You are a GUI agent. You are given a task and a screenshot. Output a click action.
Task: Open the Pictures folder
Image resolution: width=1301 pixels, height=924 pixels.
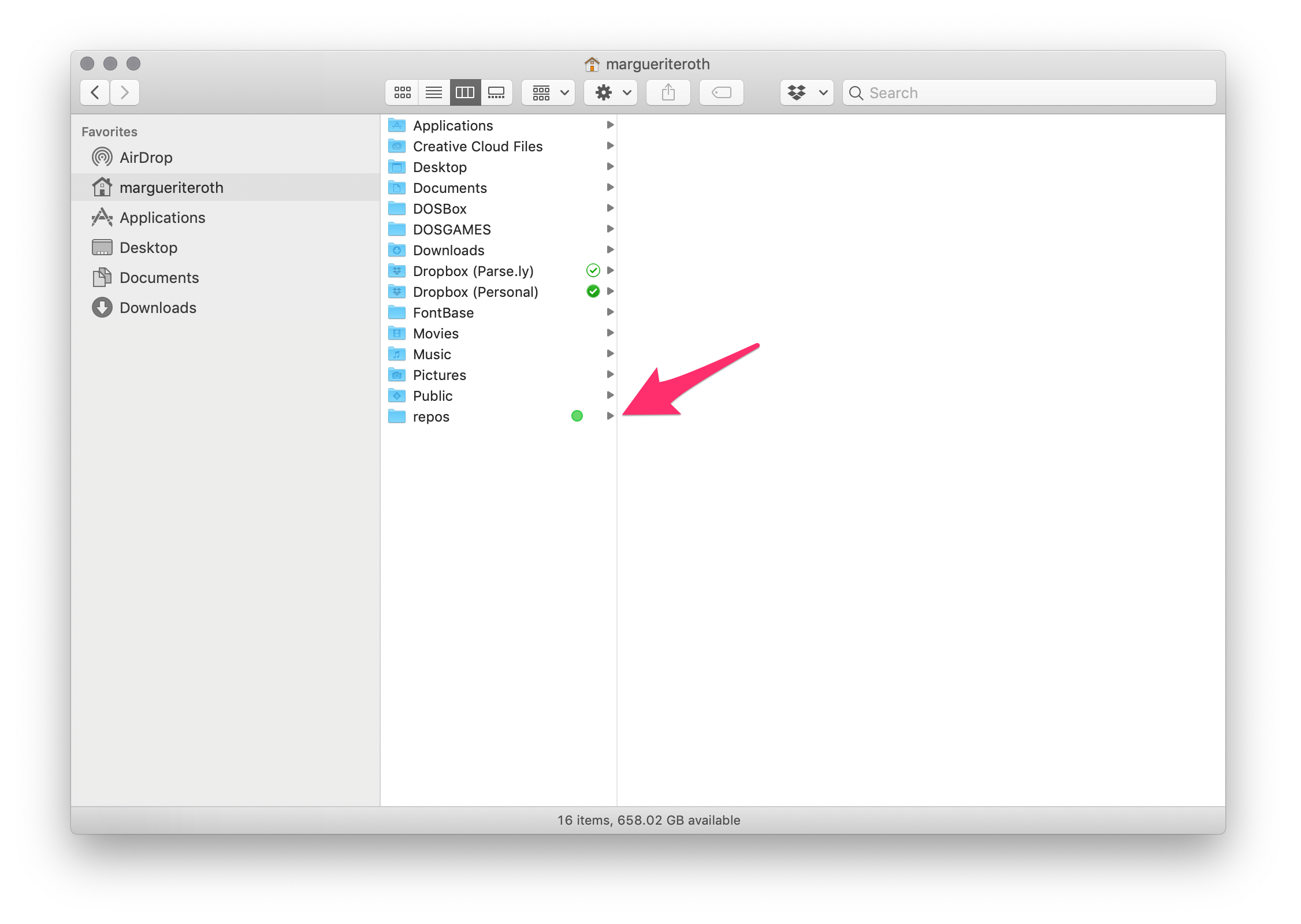click(x=440, y=375)
